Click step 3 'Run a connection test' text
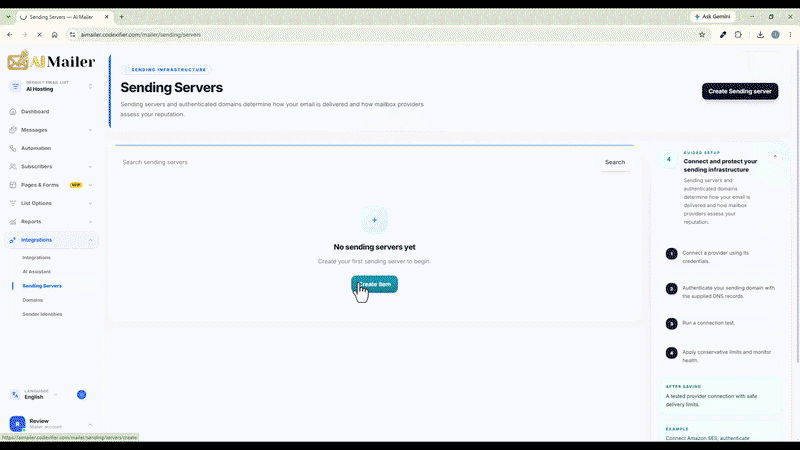The height and width of the screenshot is (450, 800). 708,323
